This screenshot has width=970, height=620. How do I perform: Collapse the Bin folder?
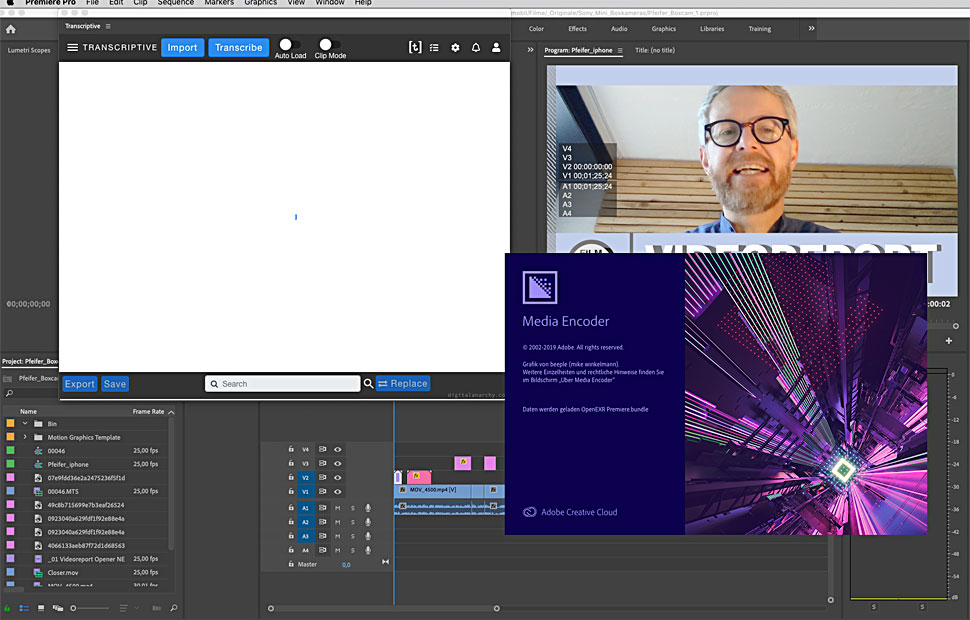pos(25,424)
